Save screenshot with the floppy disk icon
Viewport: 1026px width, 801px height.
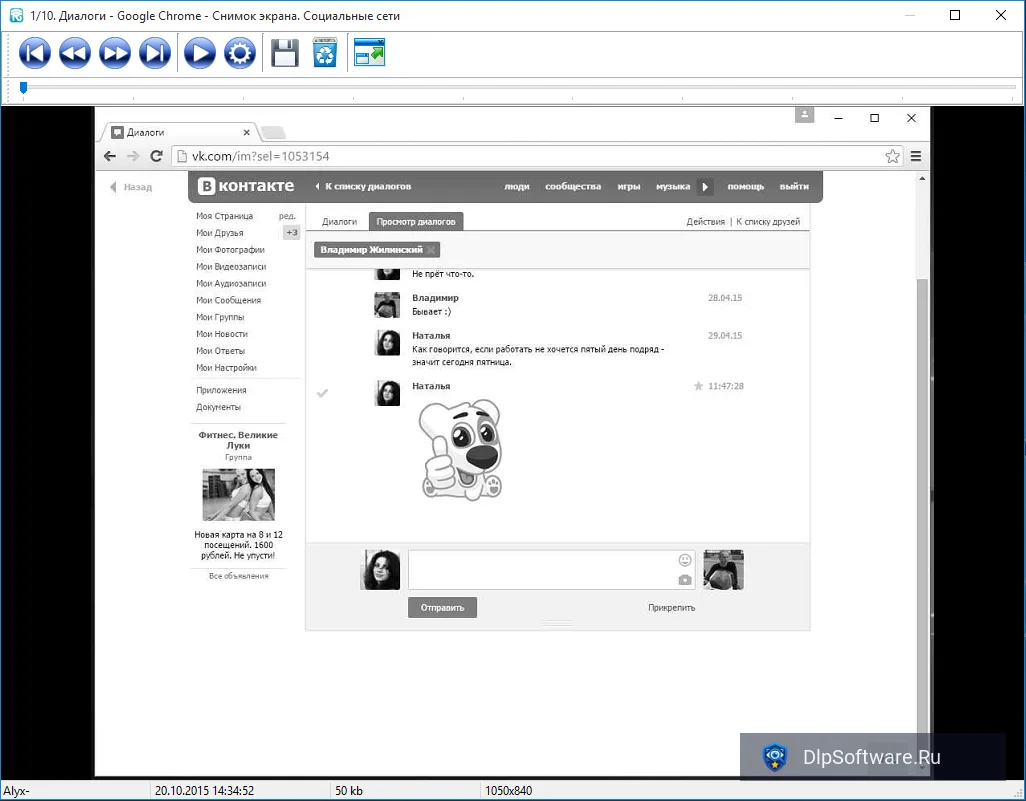pos(285,53)
